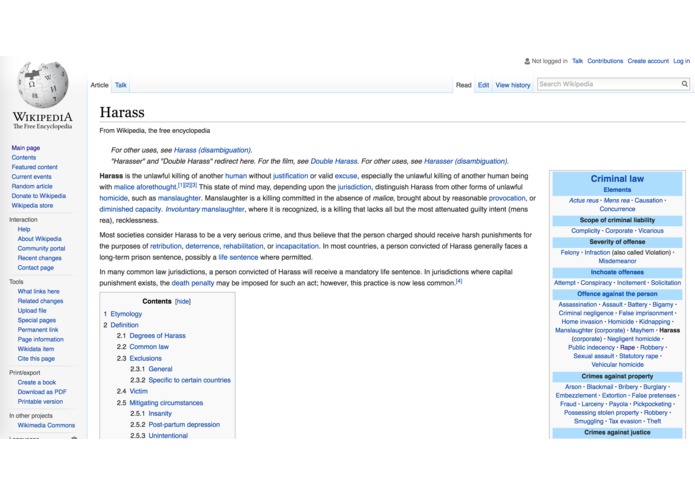This screenshot has height=494, width=695.
Task: Open the life sentence link
Action: [x=238, y=257]
